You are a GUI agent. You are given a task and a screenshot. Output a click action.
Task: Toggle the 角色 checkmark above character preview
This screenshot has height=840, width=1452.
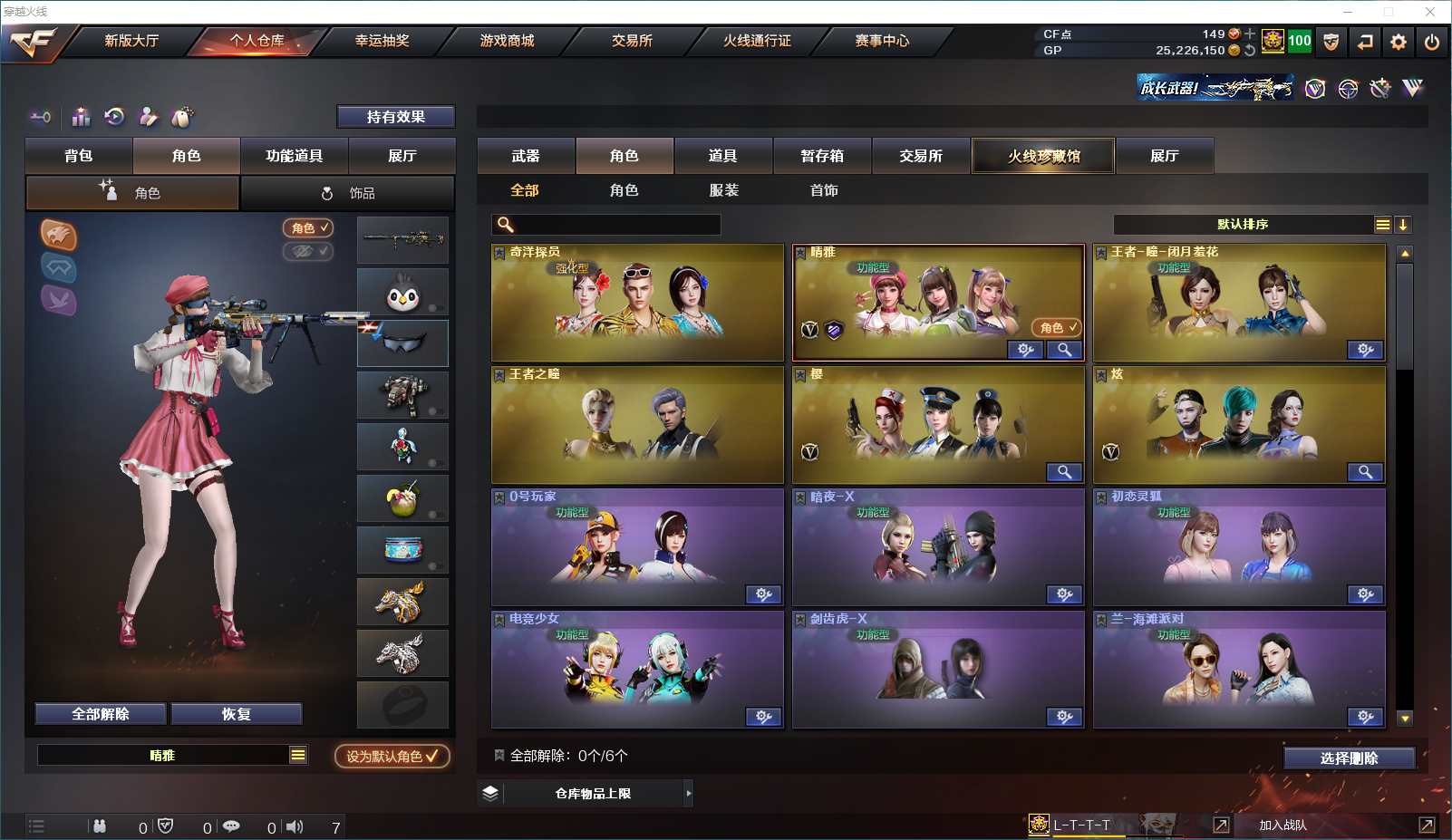click(308, 228)
